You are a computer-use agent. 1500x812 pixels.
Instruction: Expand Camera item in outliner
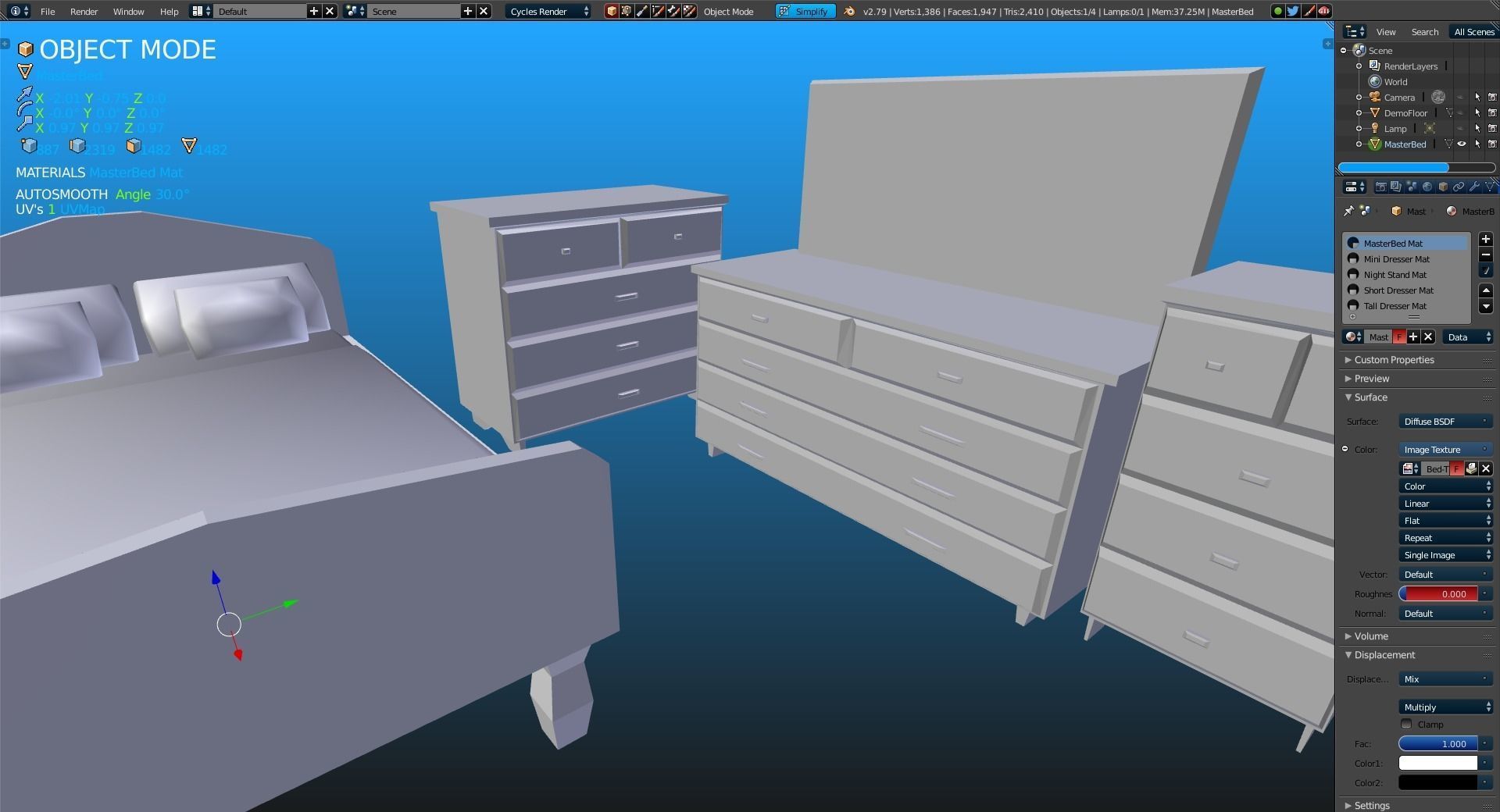pos(1359,97)
